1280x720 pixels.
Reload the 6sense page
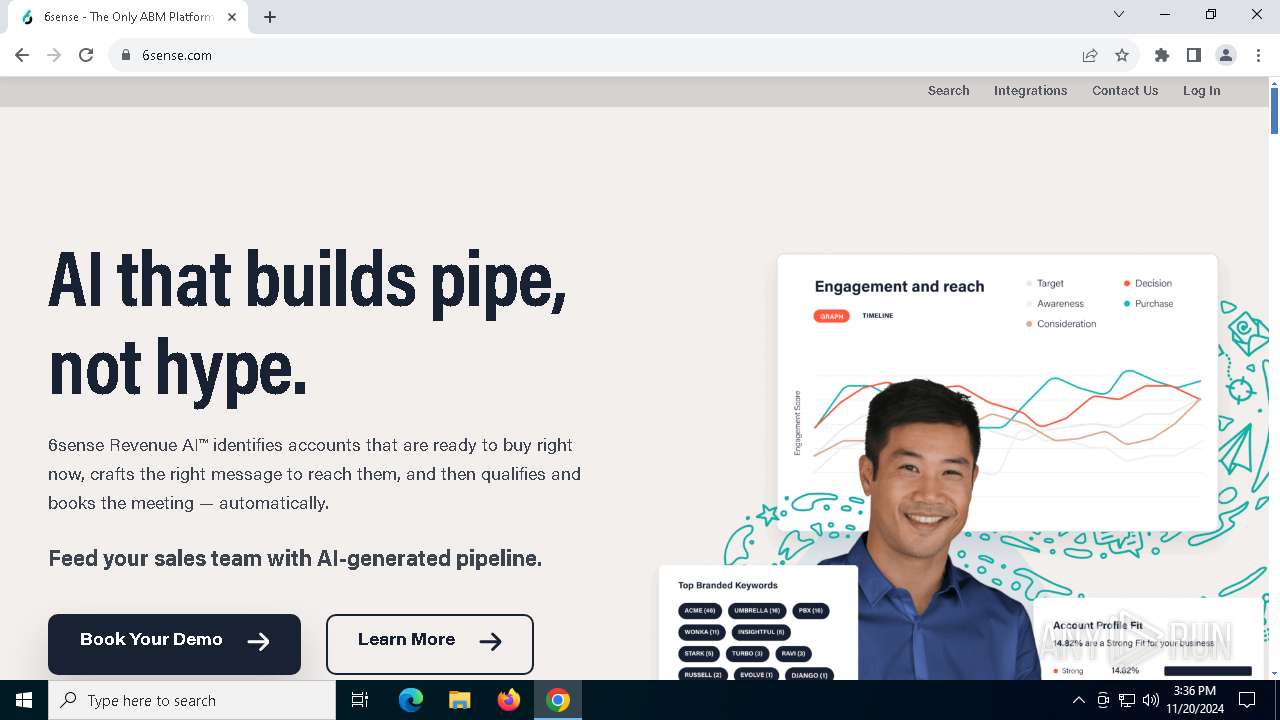[86, 55]
